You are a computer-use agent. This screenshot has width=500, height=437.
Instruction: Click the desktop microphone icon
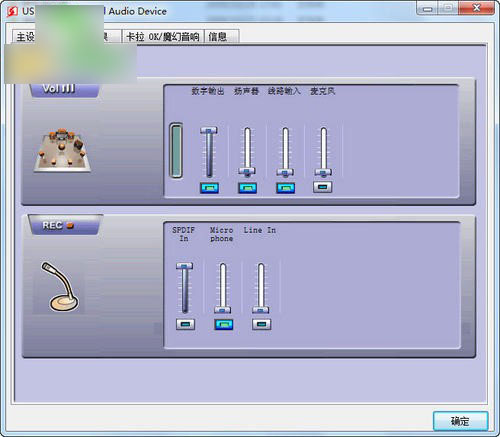(x=59, y=287)
